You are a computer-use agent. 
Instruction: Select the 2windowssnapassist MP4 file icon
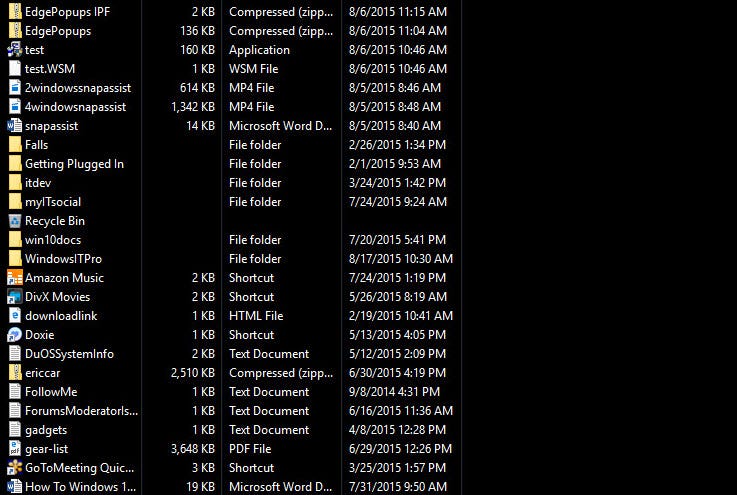point(14,88)
